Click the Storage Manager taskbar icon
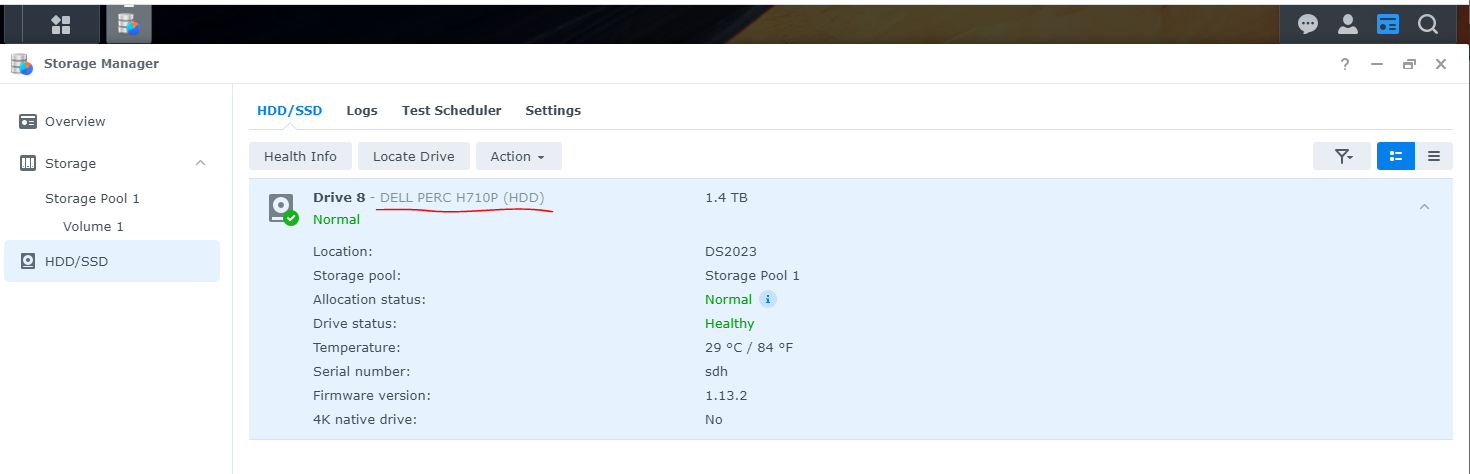 pos(128,24)
